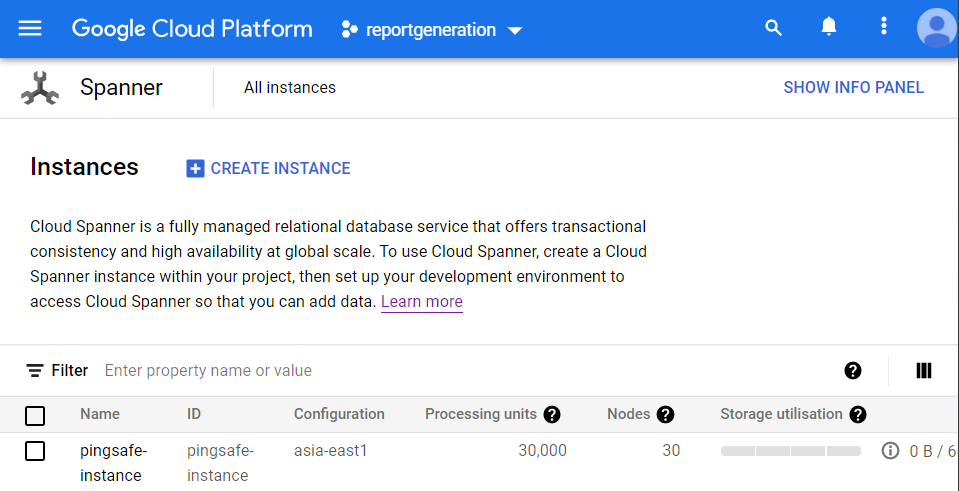959x491 pixels.
Task: Click the user account avatar
Action: pyautogui.click(x=936, y=28)
